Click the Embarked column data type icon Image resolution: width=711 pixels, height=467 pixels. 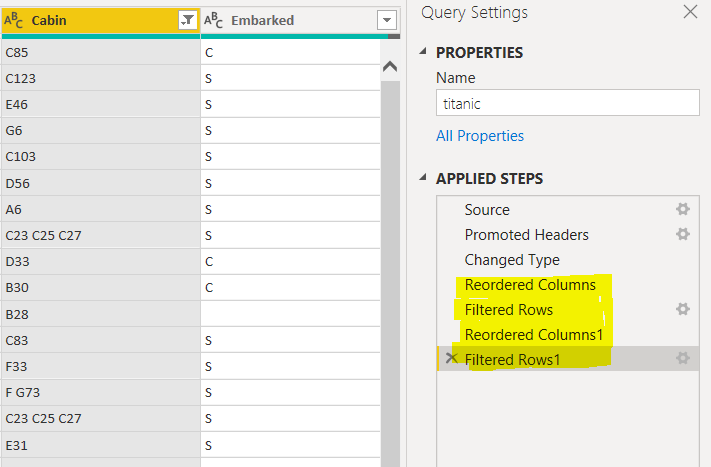(x=214, y=20)
